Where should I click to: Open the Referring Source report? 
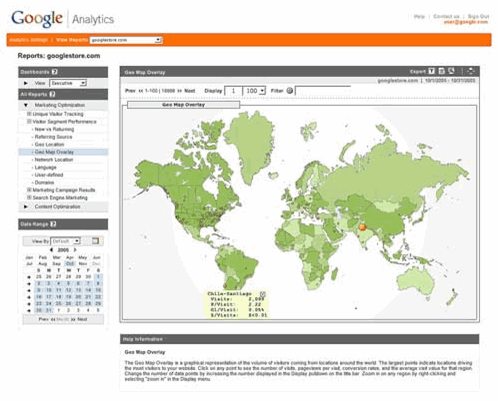(x=53, y=137)
